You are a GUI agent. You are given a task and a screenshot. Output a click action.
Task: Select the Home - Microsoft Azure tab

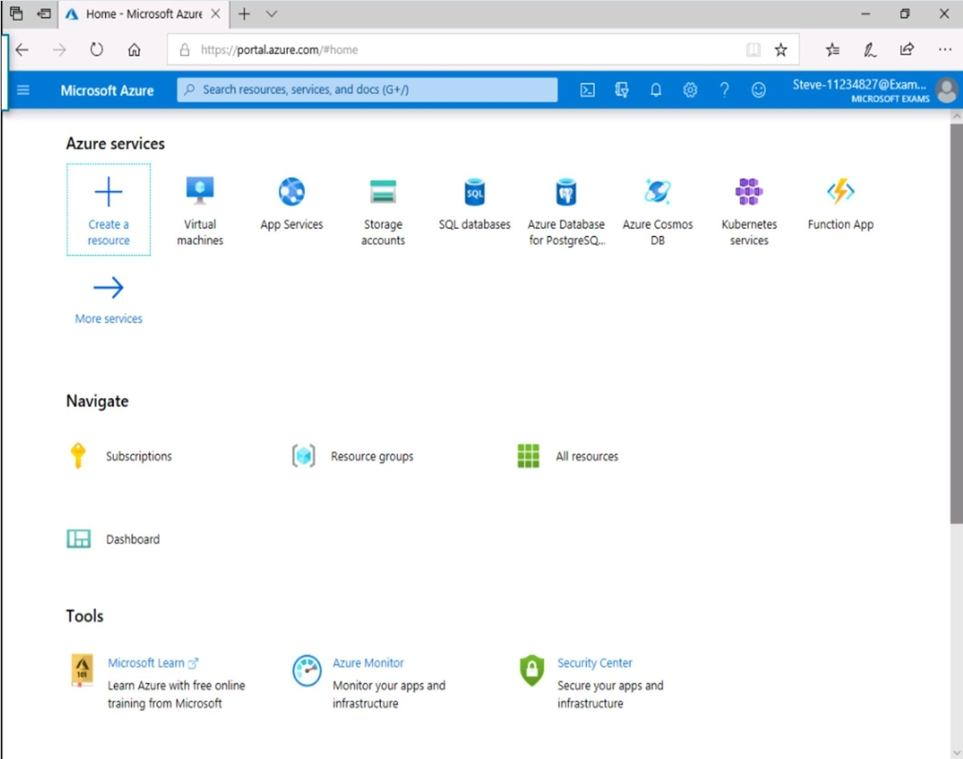coord(140,14)
